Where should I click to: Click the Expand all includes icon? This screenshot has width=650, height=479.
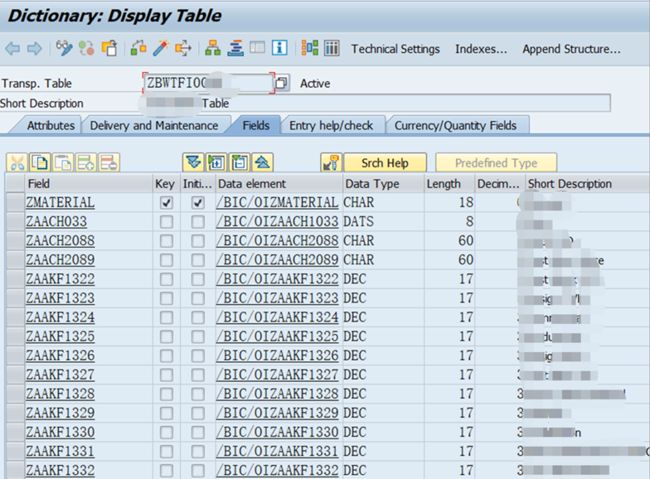pyautogui.click(x=193, y=163)
